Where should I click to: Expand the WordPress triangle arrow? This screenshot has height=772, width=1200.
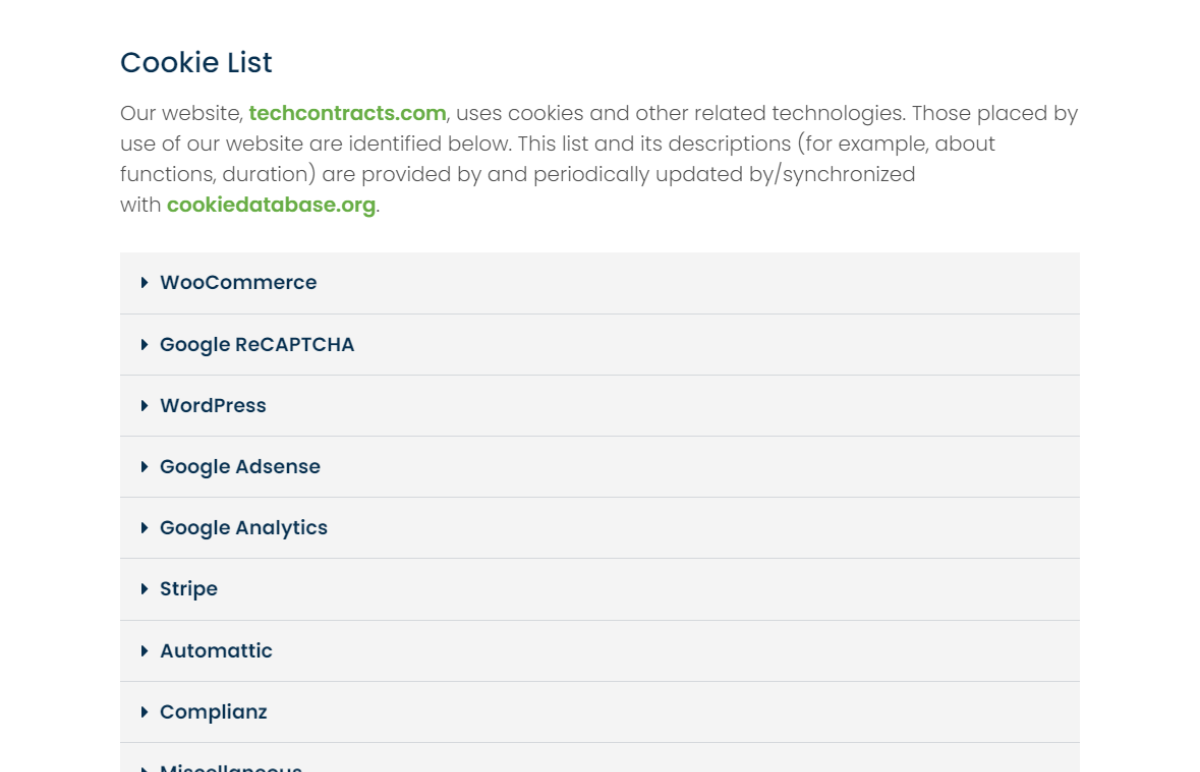point(144,405)
